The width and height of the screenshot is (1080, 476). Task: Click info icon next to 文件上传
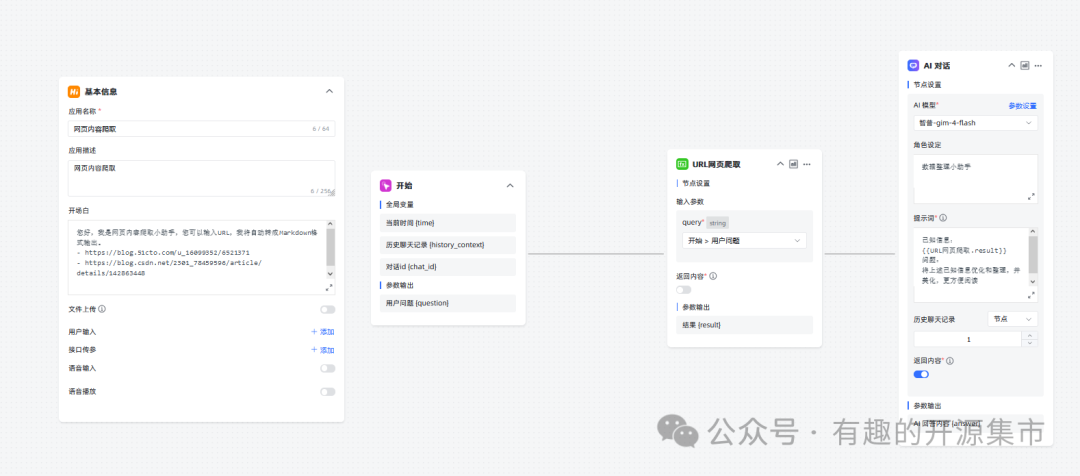point(102,309)
